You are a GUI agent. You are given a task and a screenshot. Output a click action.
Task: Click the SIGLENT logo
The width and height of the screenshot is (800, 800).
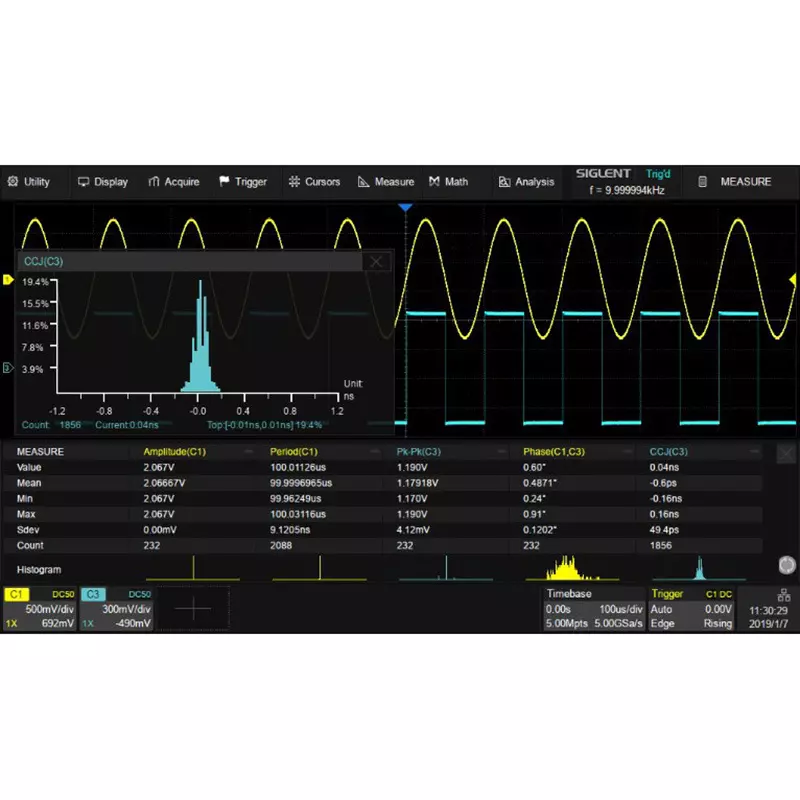coord(604,173)
